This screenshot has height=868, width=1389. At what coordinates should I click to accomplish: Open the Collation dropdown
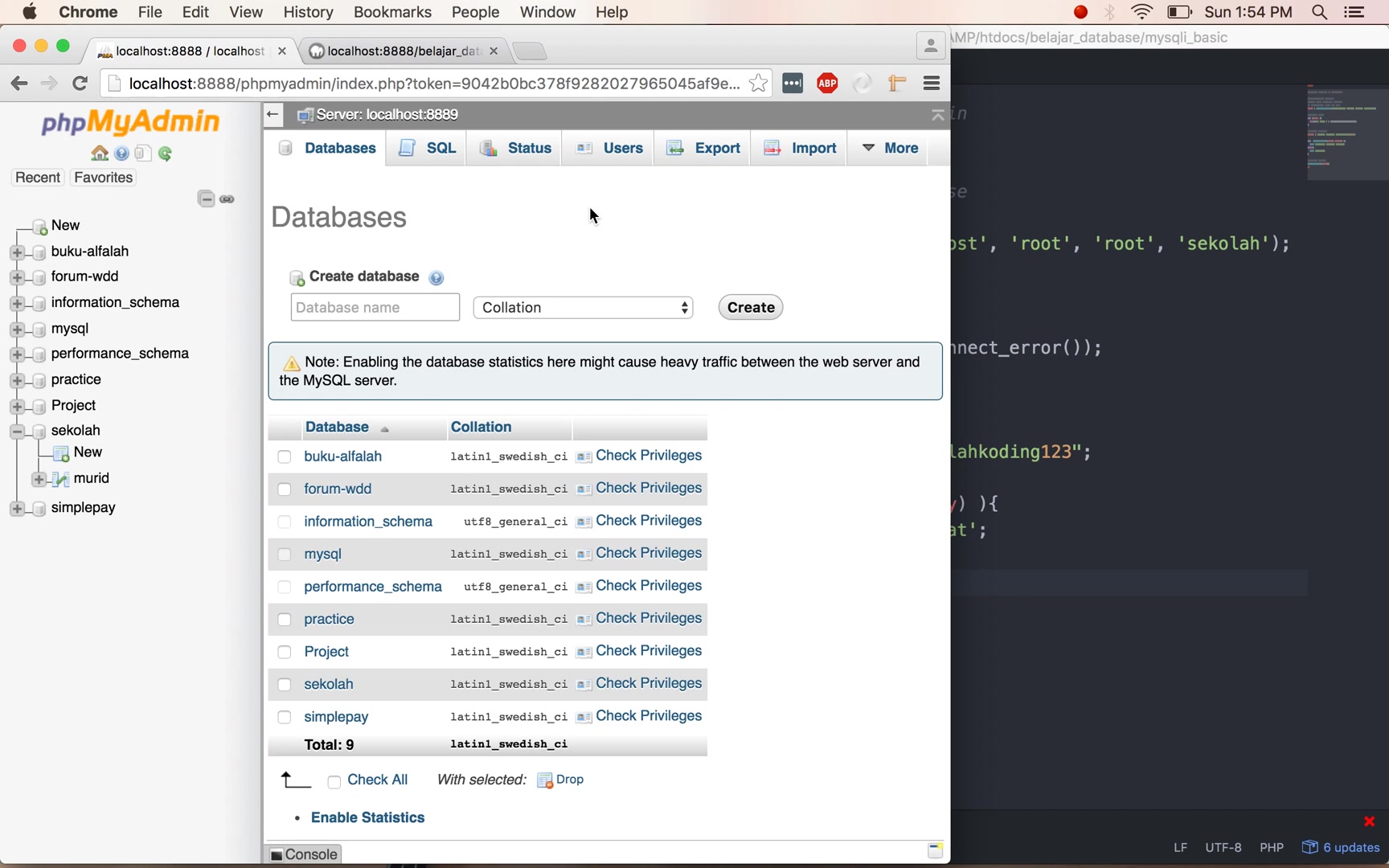[584, 308]
